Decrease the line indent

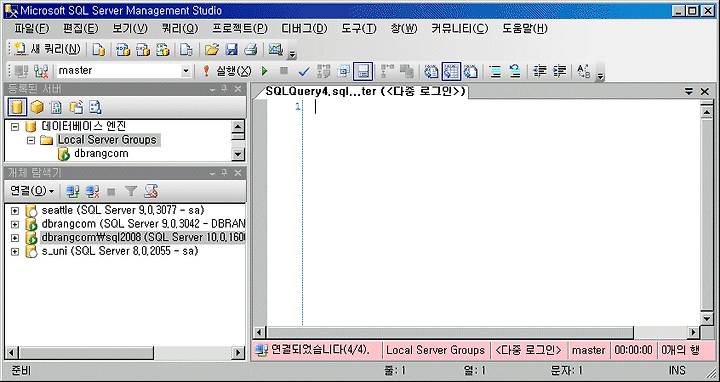pyautogui.click(x=540, y=71)
